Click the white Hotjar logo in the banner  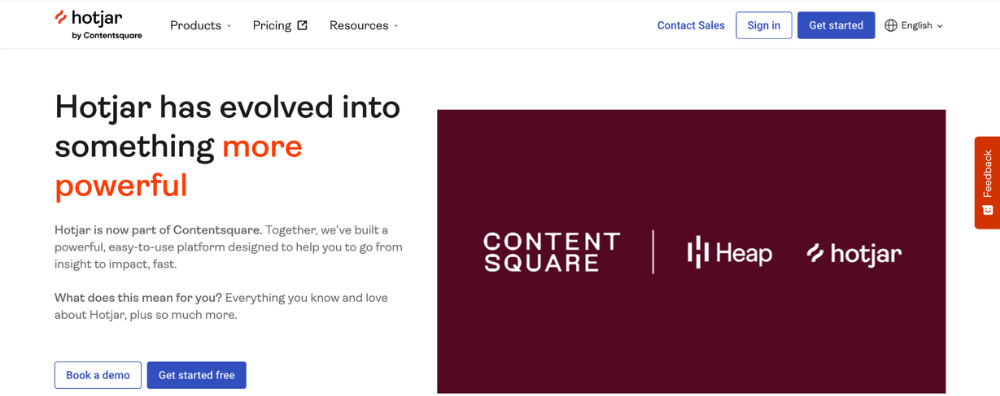pyautogui.click(x=854, y=254)
